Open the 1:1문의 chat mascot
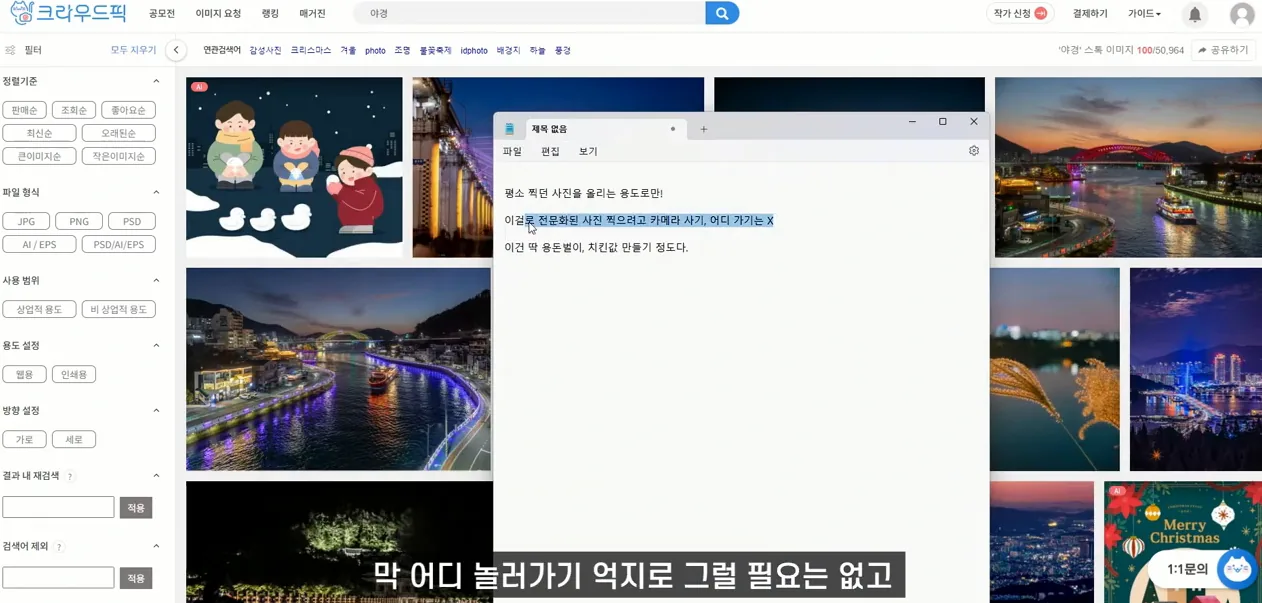Viewport: 1262px width, 603px height. [1237, 569]
